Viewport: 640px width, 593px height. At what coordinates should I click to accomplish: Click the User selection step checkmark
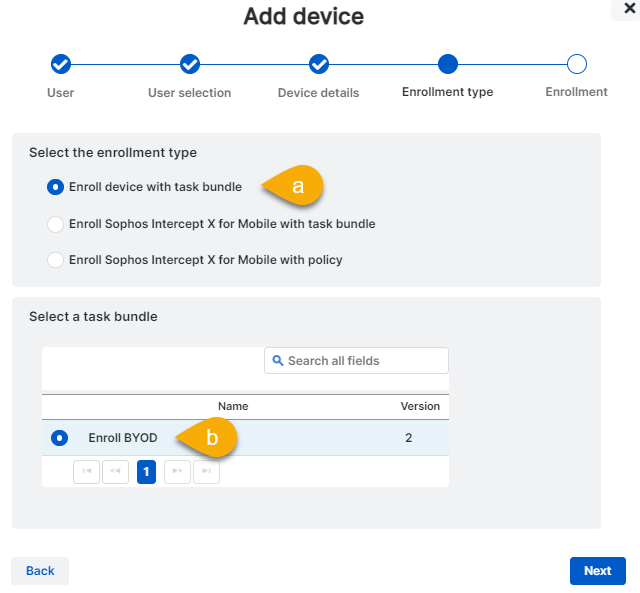[189, 65]
